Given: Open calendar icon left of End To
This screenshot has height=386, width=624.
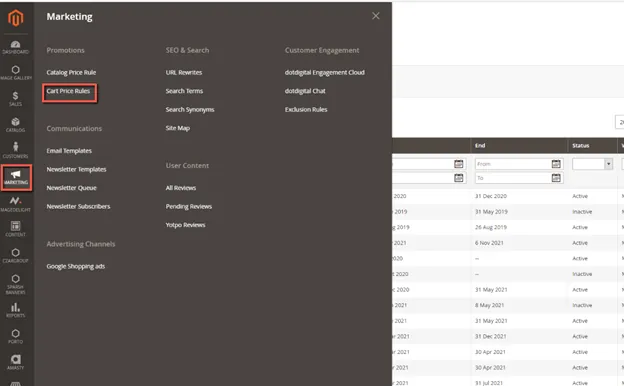Looking at the screenshot, I should [x=458, y=177].
